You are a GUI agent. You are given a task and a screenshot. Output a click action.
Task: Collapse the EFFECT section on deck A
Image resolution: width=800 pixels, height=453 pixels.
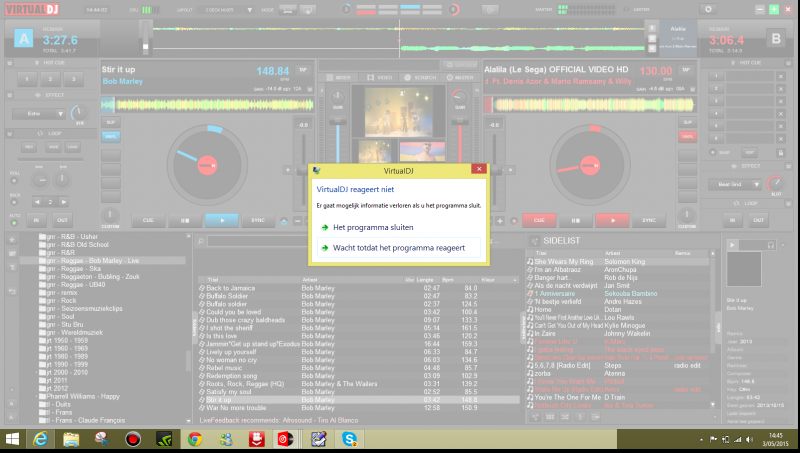coord(9,95)
